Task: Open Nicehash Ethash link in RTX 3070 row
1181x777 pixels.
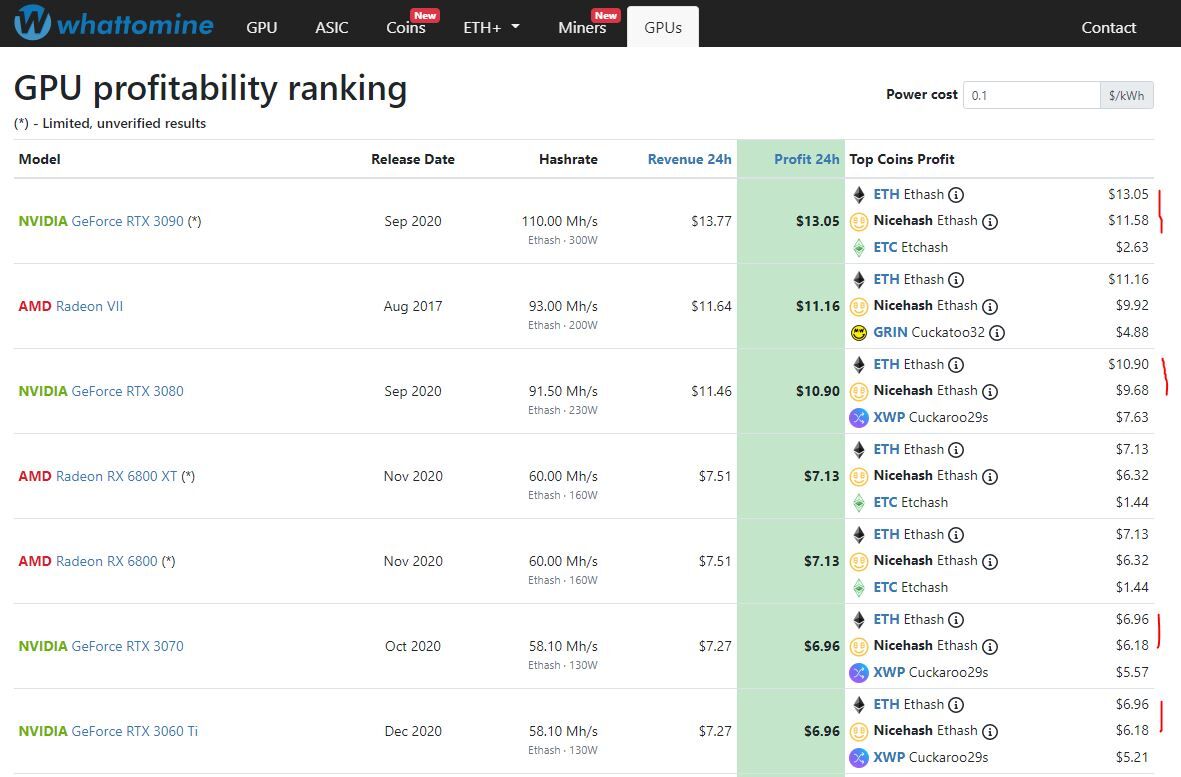Action: [925, 645]
